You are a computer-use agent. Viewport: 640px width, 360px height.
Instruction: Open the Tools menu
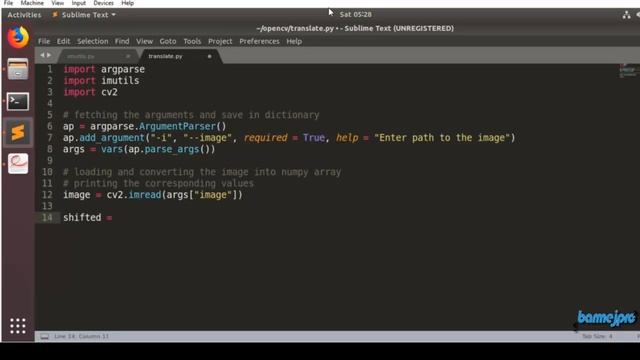pos(192,41)
